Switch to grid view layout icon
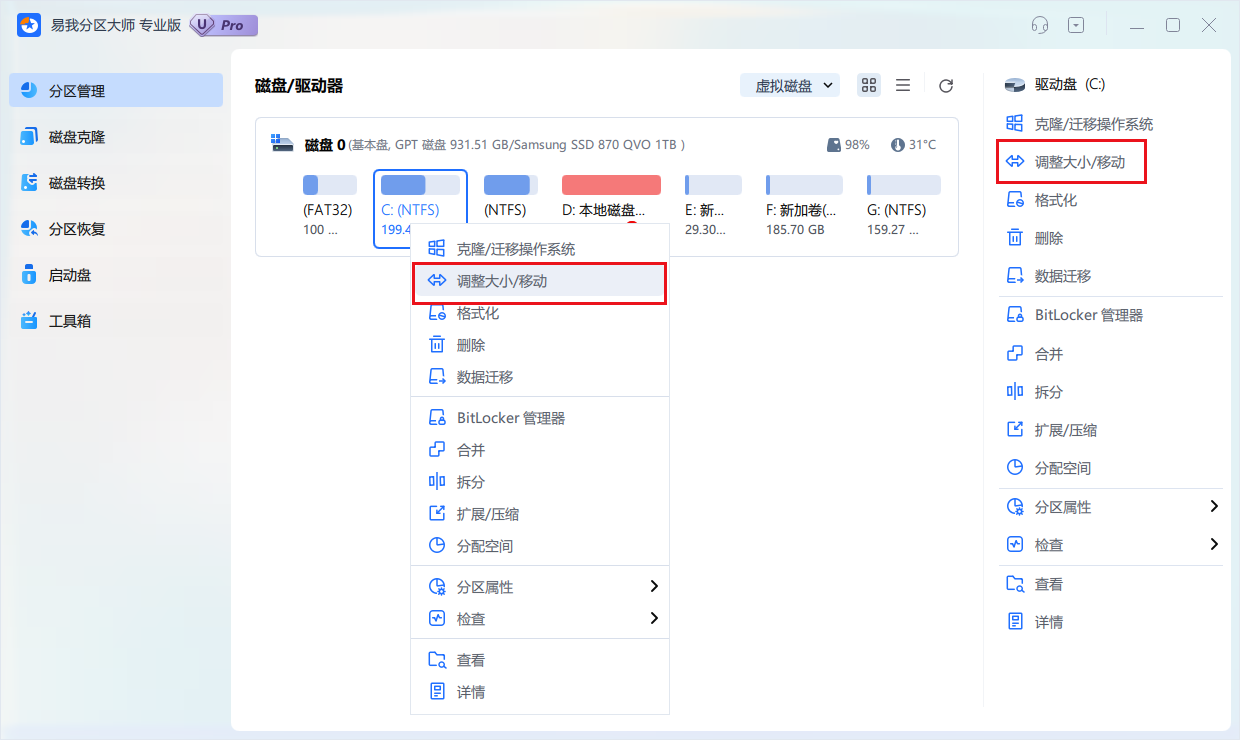Image resolution: width=1240 pixels, height=740 pixels. pos(868,85)
